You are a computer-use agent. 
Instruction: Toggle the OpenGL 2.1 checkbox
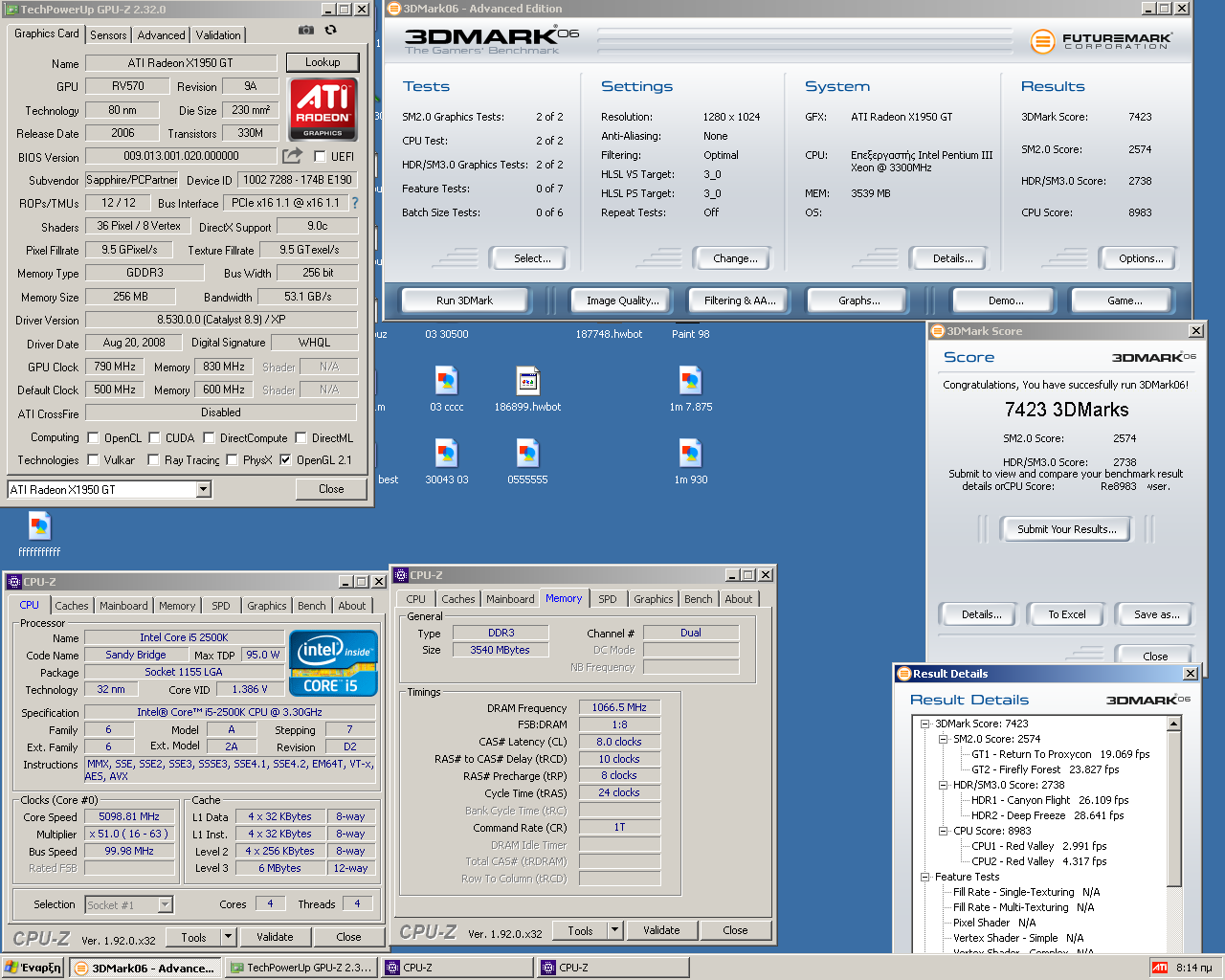click(x=285, y=460)
